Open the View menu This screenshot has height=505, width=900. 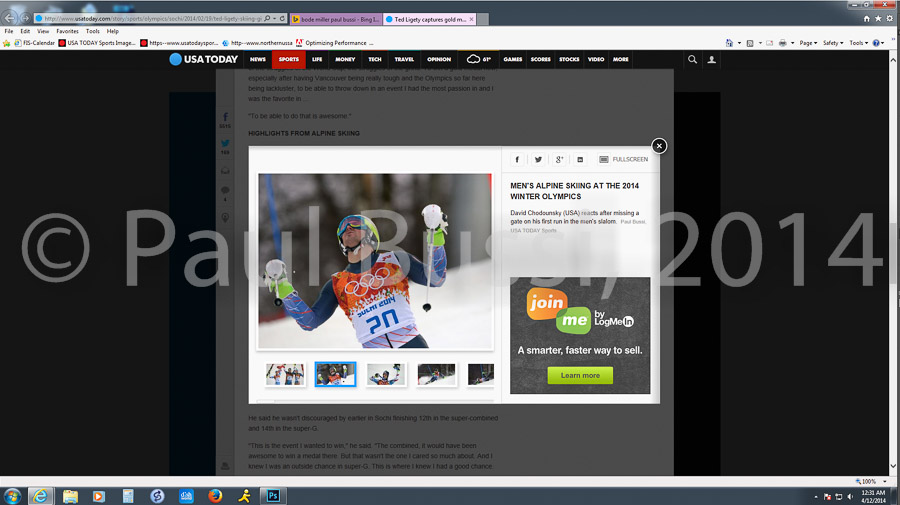(x=43, y=31)
